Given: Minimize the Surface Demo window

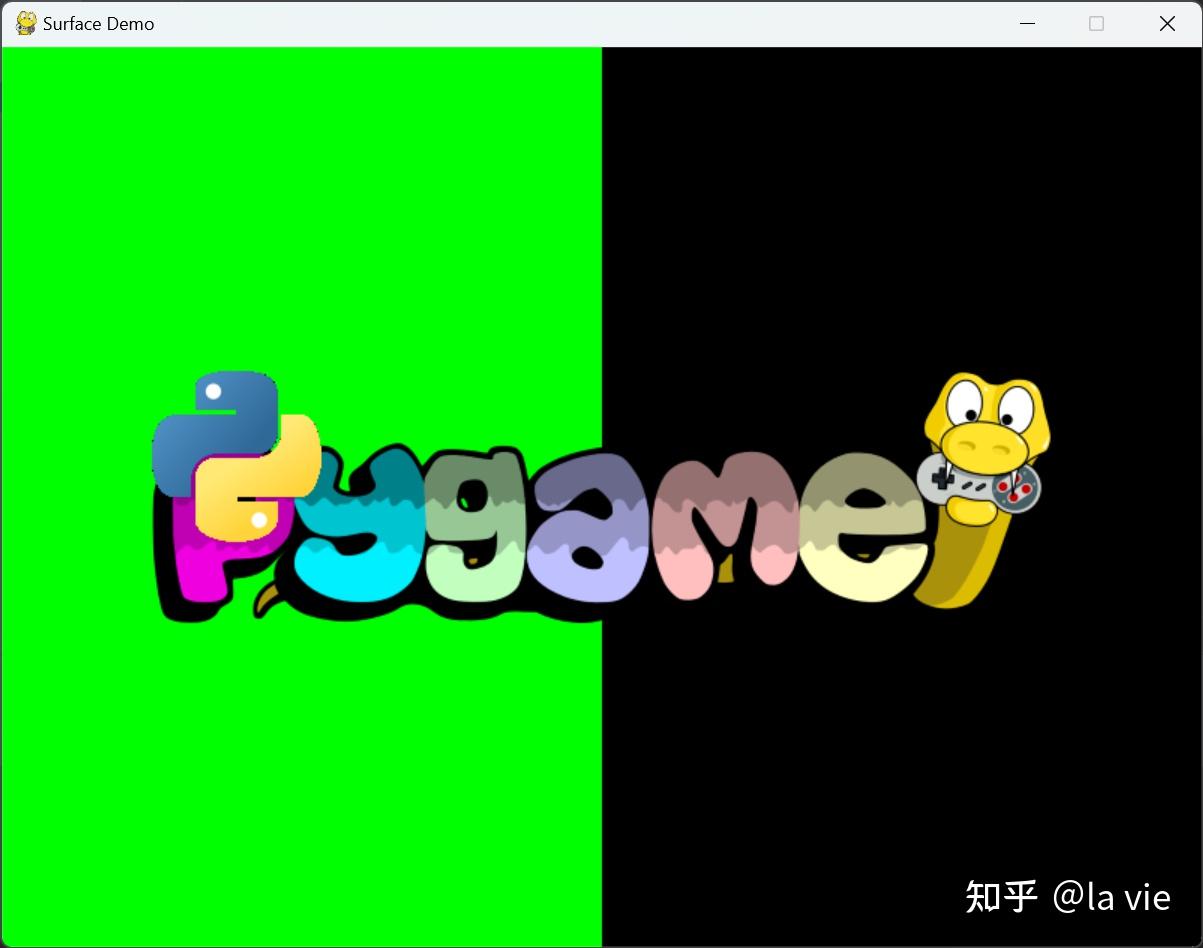Looking at the screenshot, I should [1027, 23].
